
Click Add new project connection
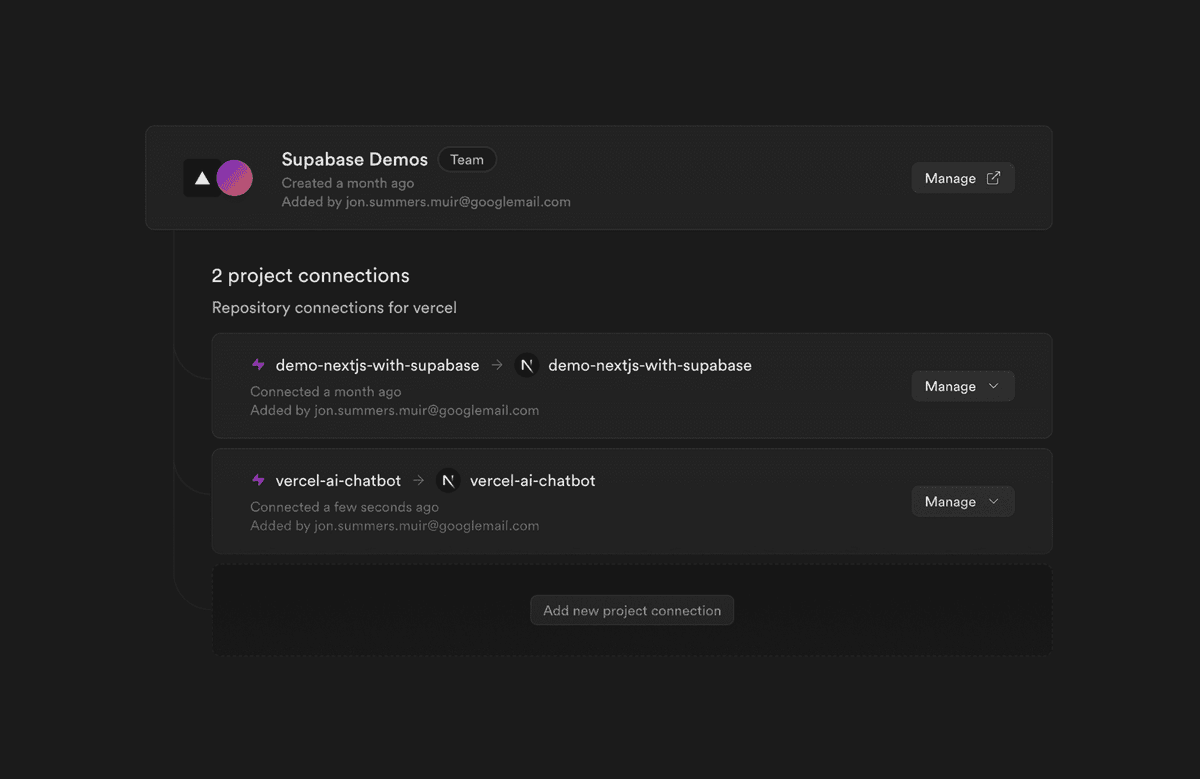coord(631,610)
